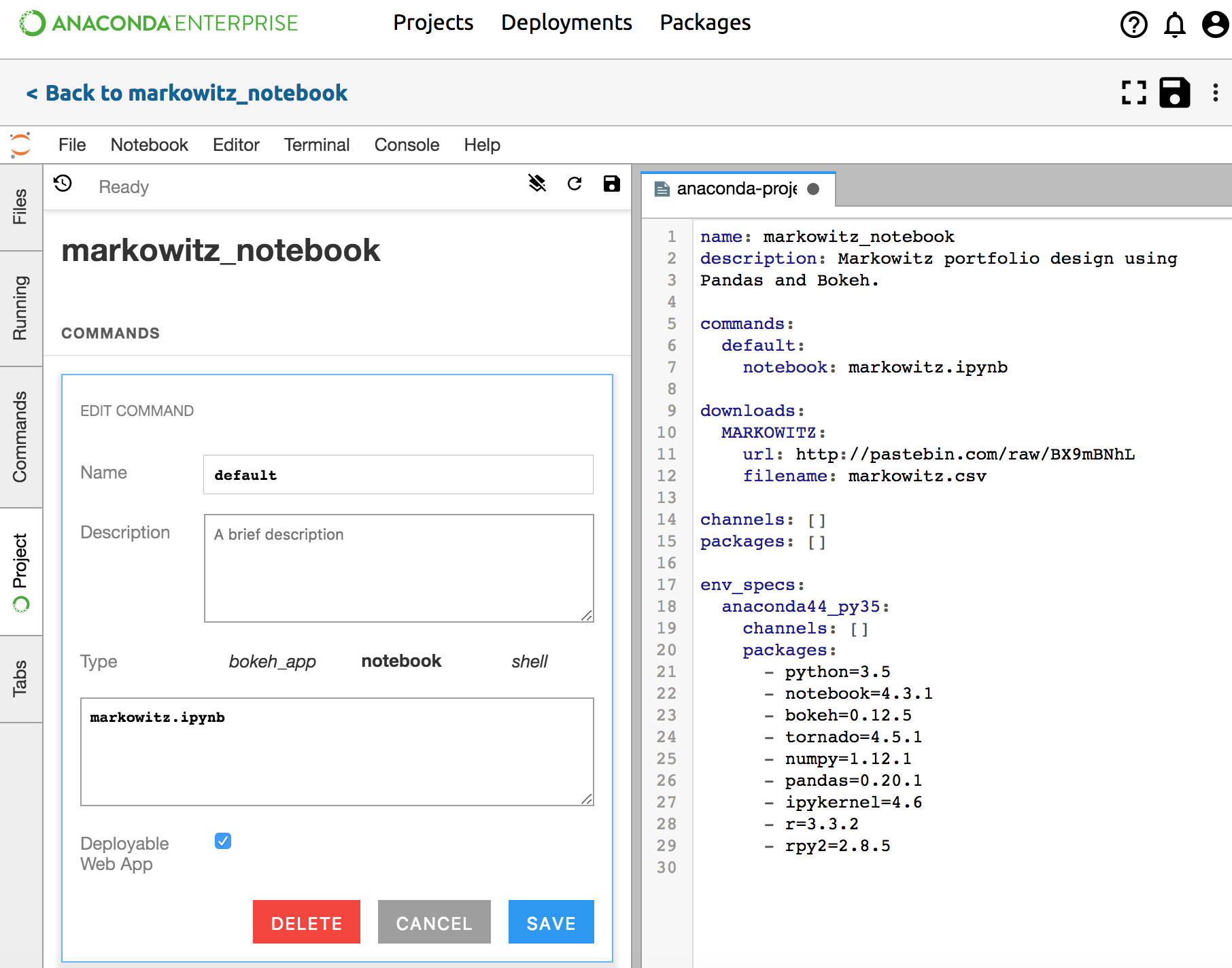Open the Notebook menu
This screenshot has height=968, width=1232.
tap(150, 145)
